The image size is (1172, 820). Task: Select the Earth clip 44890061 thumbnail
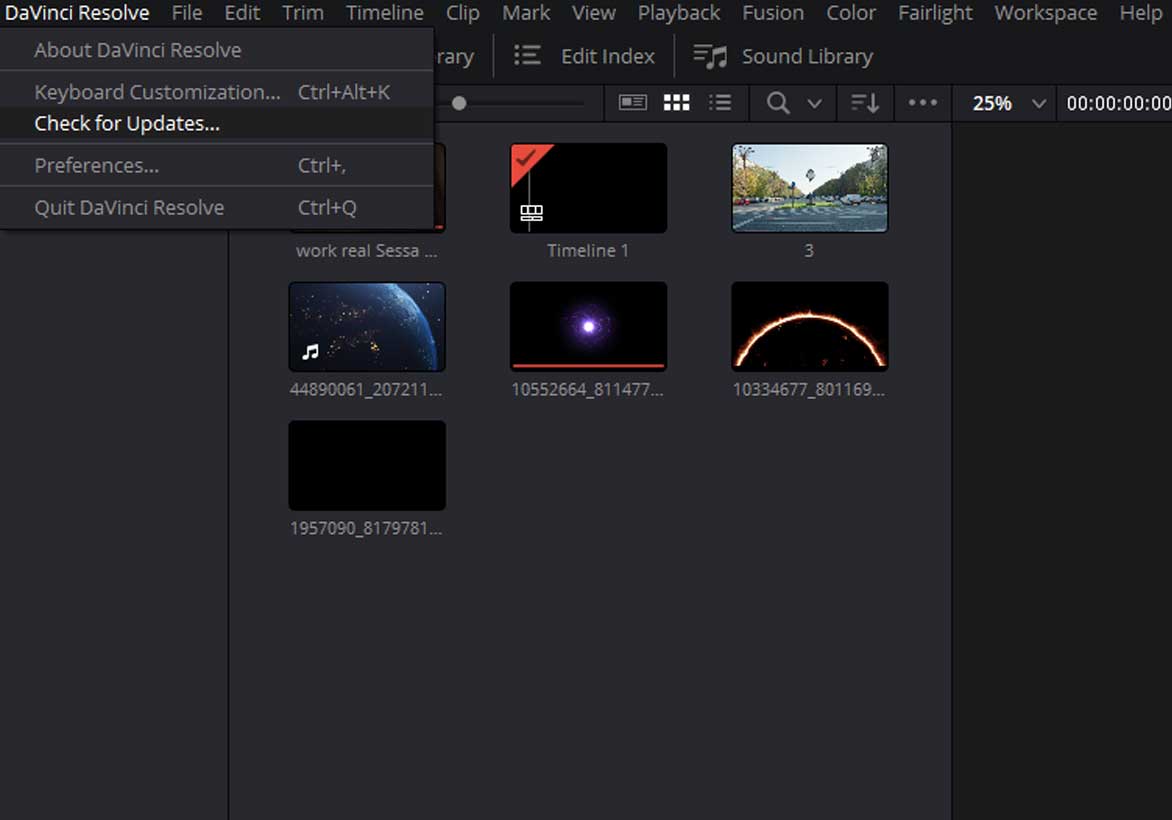[x=367, y=327]
